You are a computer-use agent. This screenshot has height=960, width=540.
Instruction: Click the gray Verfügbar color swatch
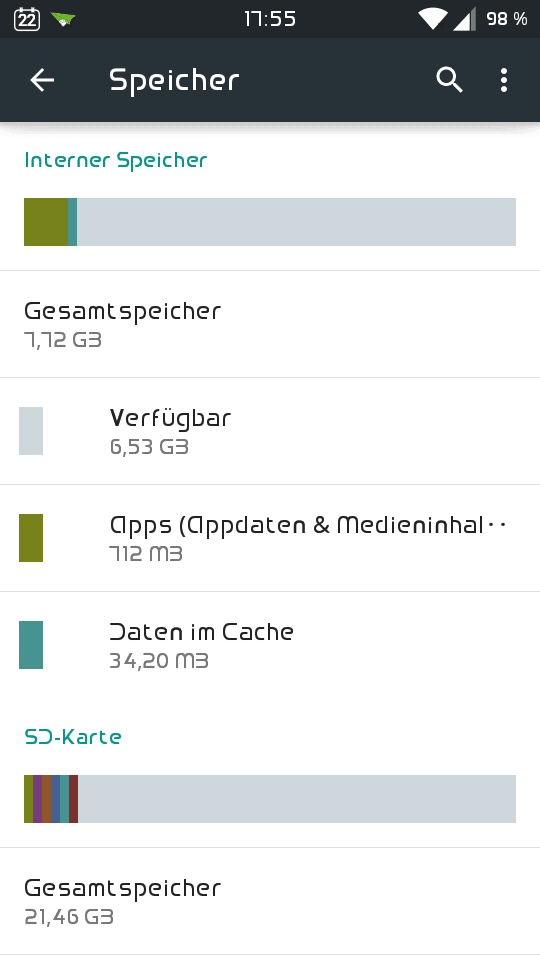[x=31, y=431]
